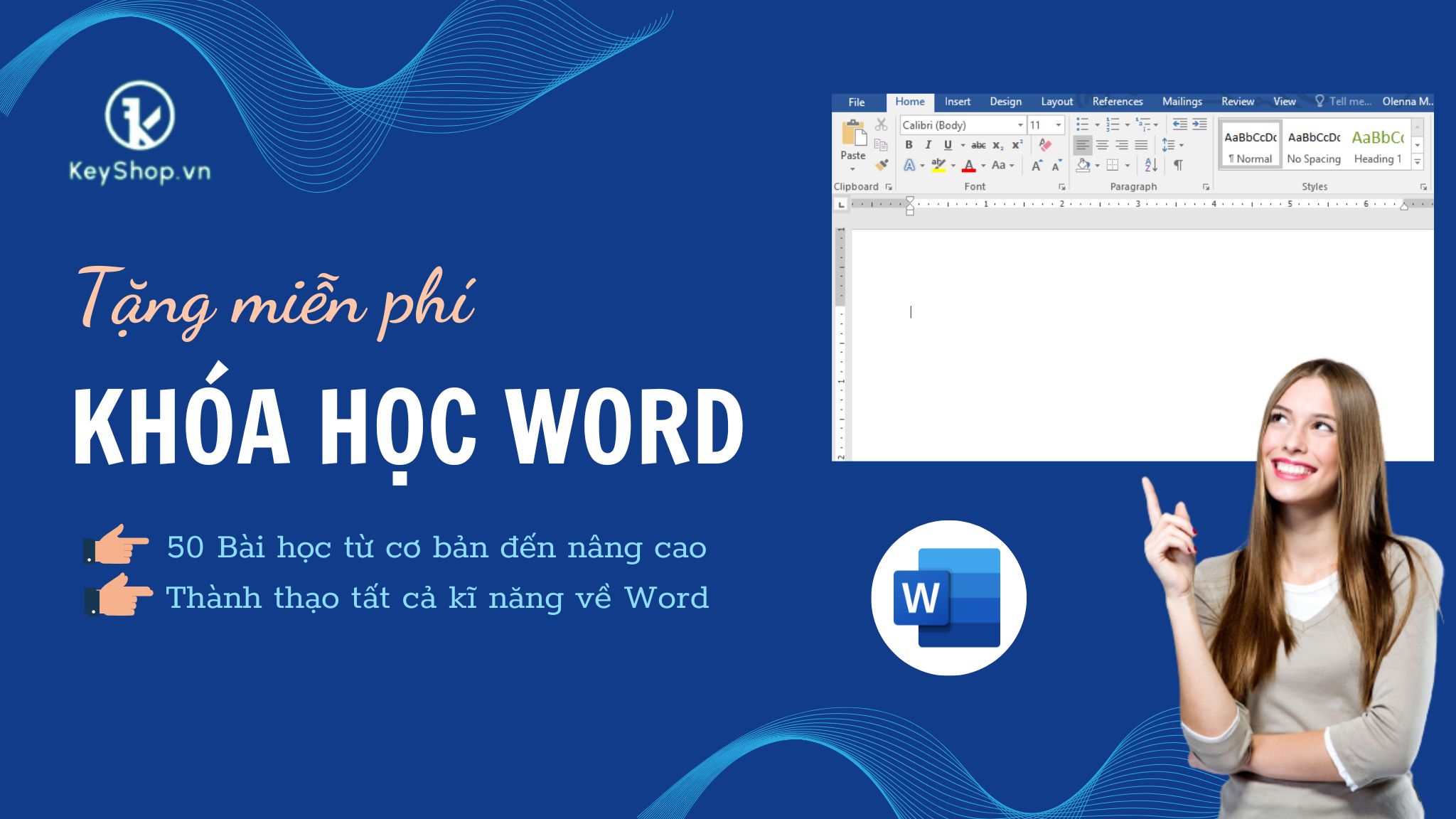Apply yellow text highlight color
Viewport: 1456px width, 819px height.
point(938,165)
